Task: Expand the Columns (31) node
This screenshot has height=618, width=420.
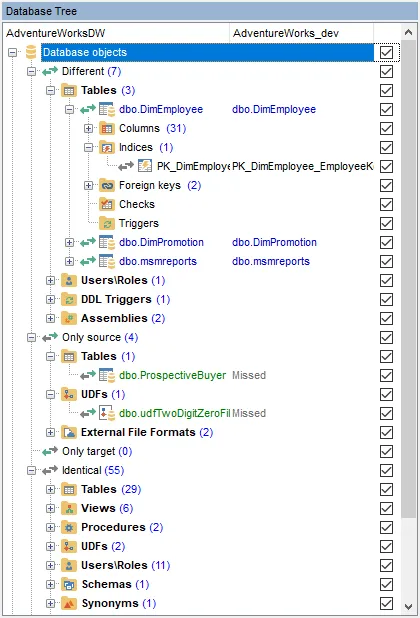Action: point(89,128)
